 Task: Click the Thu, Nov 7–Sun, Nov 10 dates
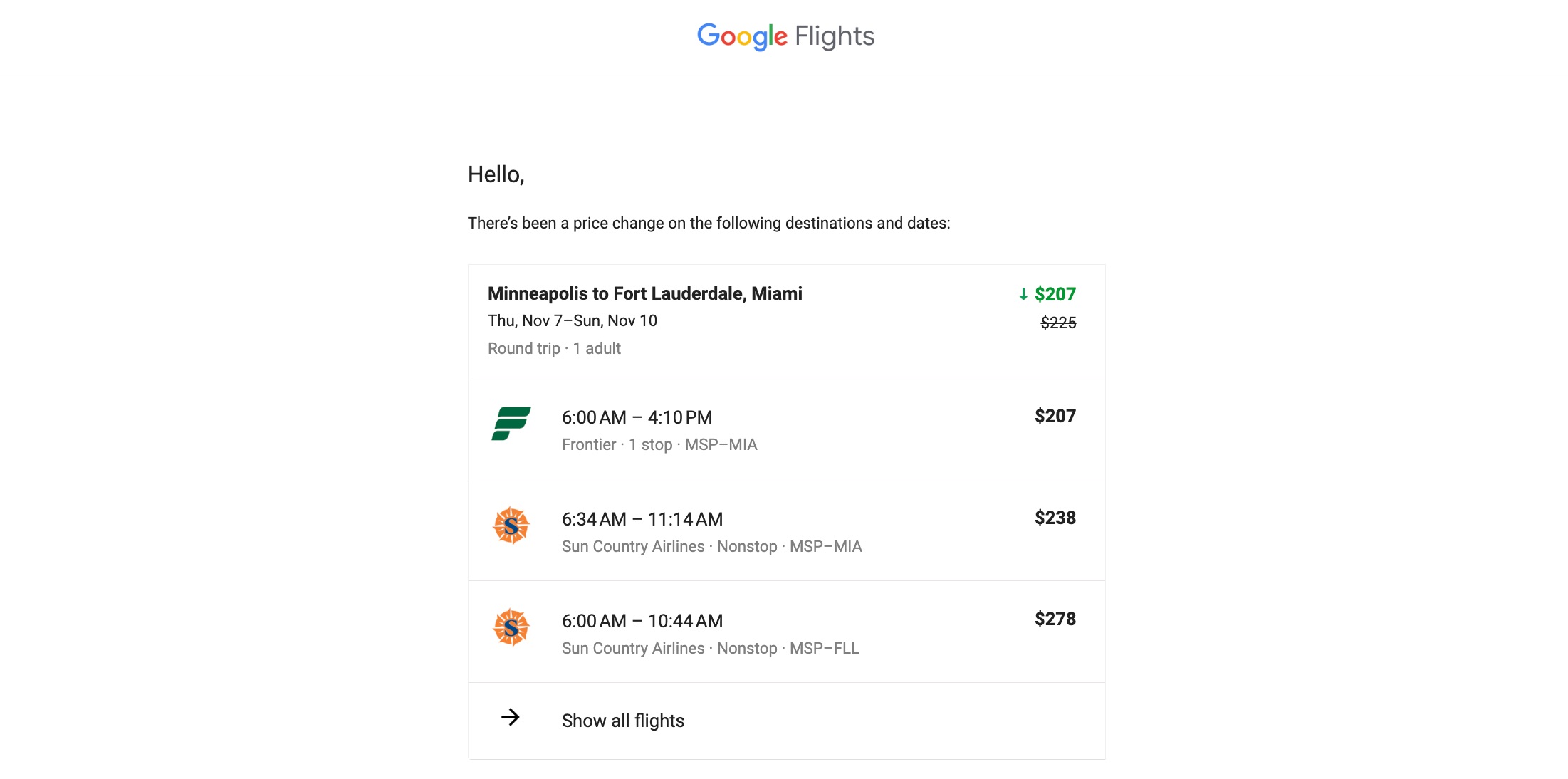click(572, 320)
